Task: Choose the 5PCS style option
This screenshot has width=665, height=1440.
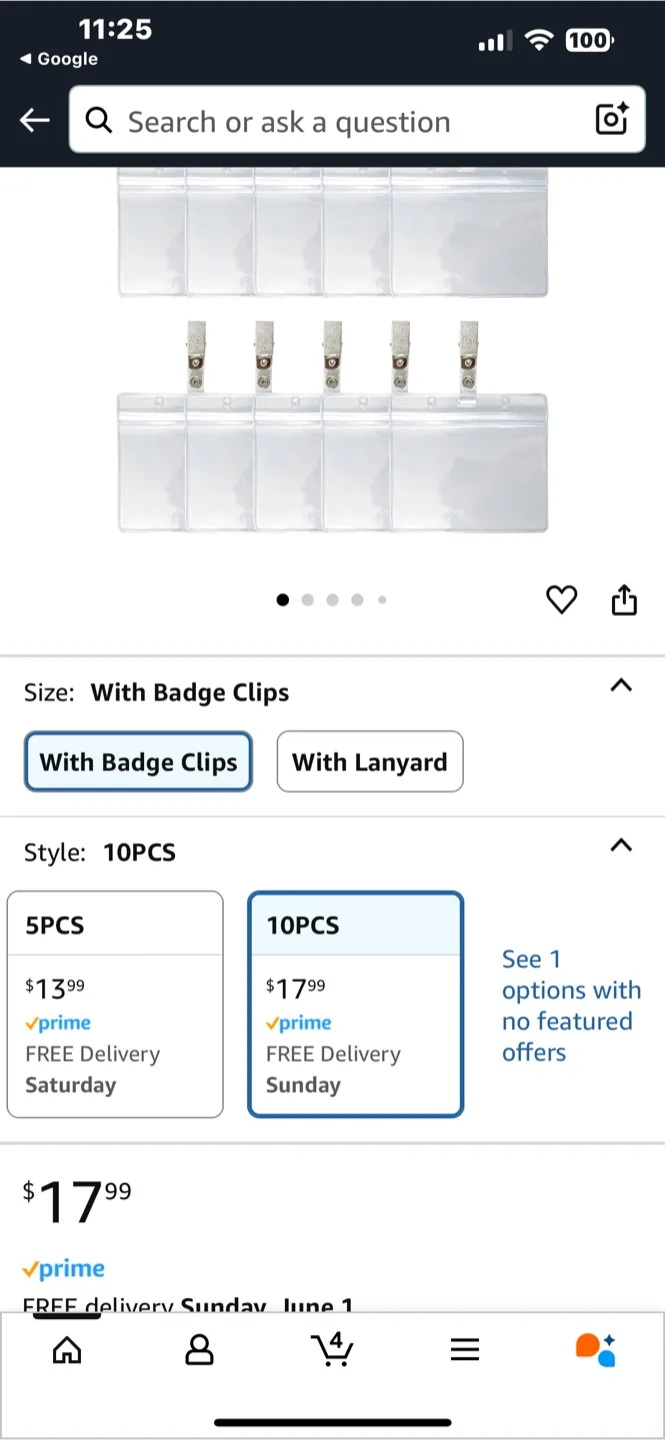Action: 115,1004
